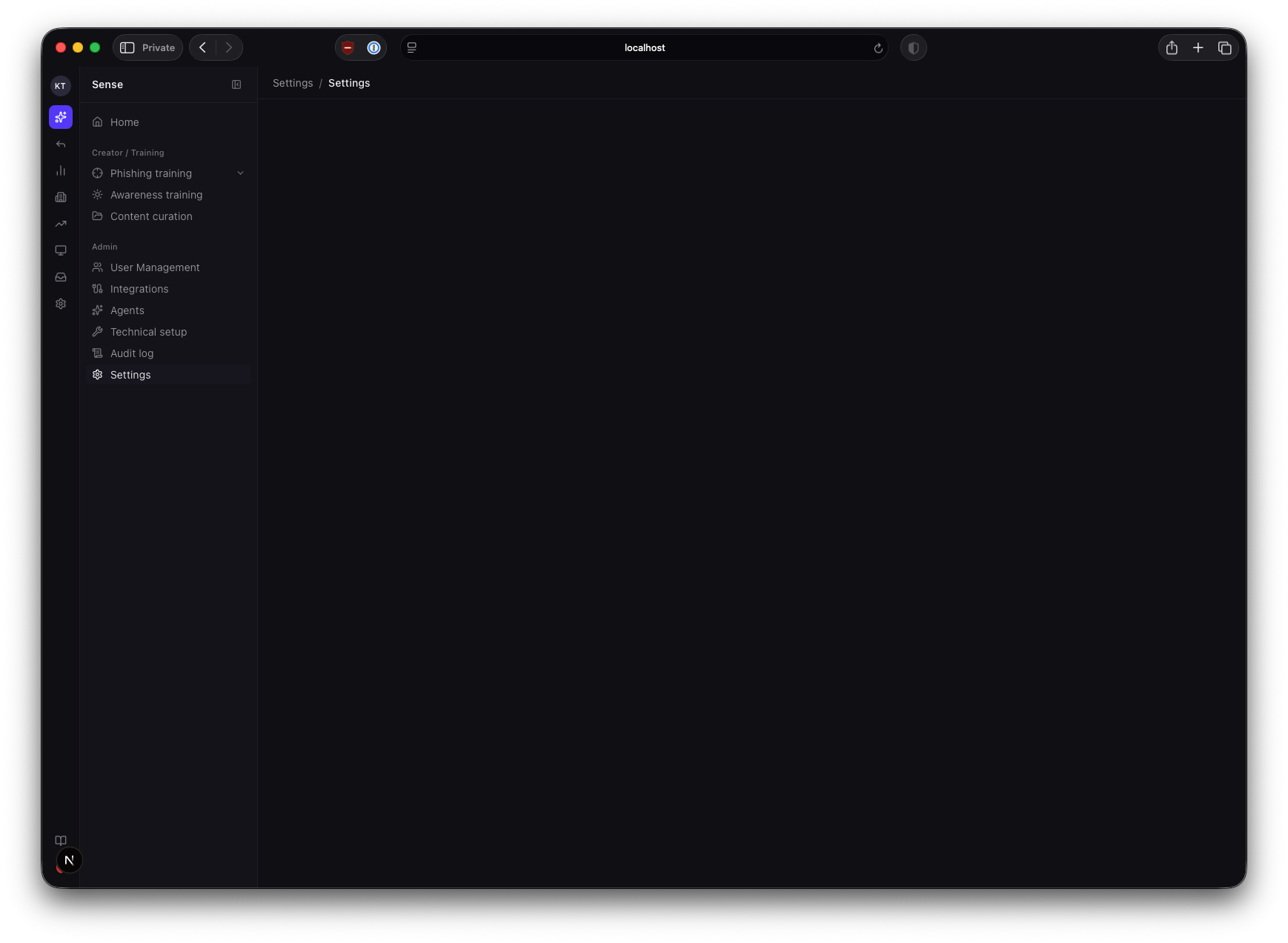Click the bar chart icon in left rail
Image resolution: width=1288 pixels, height=943 pixels.
click(61, 170)
